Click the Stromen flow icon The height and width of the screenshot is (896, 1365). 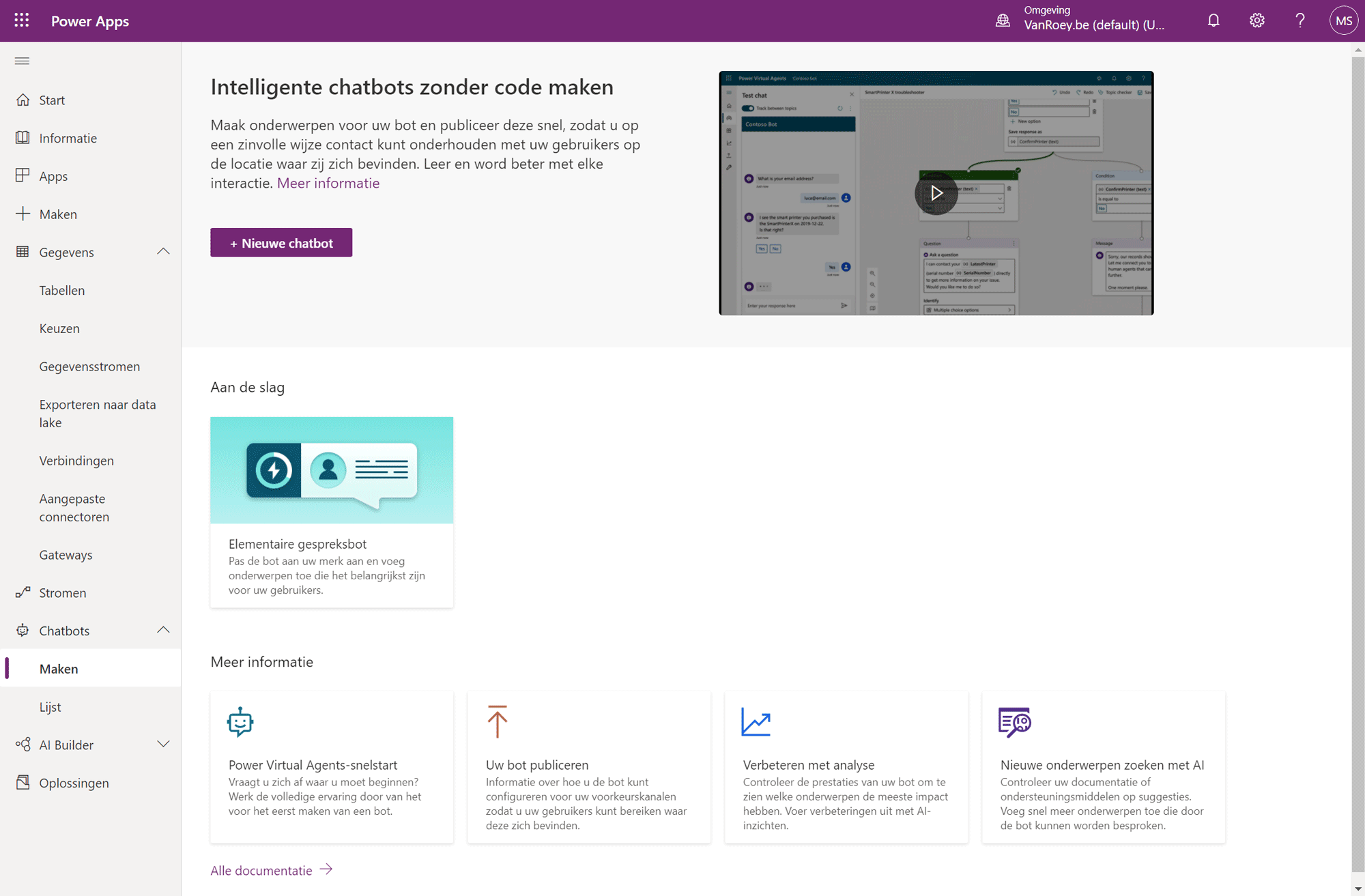click(23, 592)
